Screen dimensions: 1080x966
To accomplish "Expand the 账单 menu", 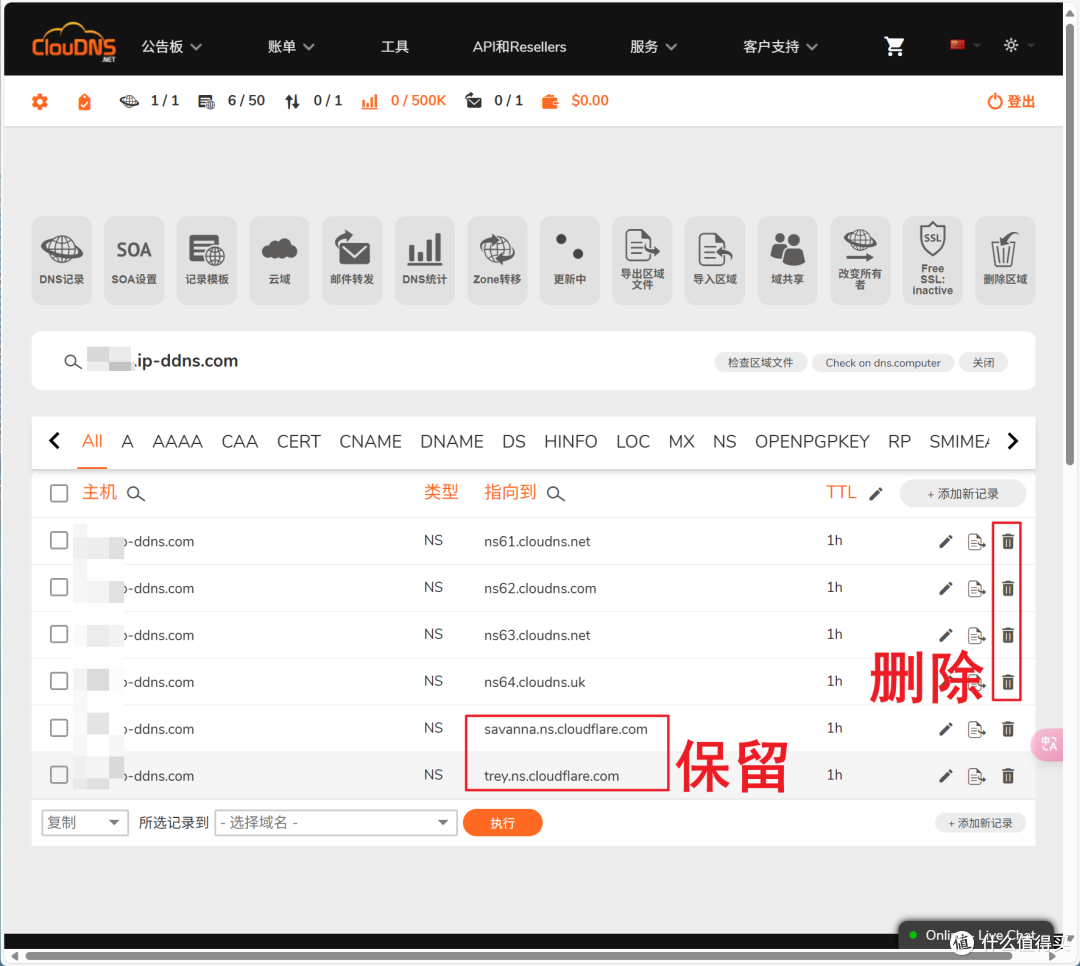I will (291, 47).
